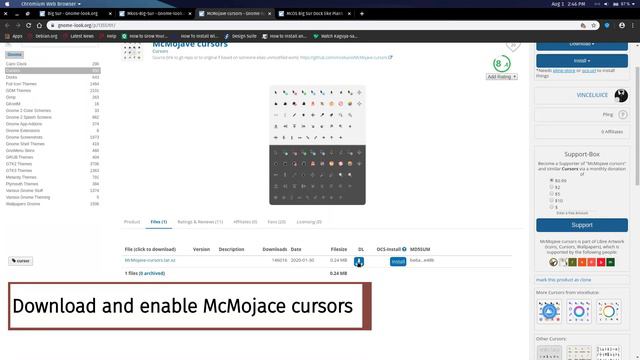Go to browser home with the house icon

point(39,25)
